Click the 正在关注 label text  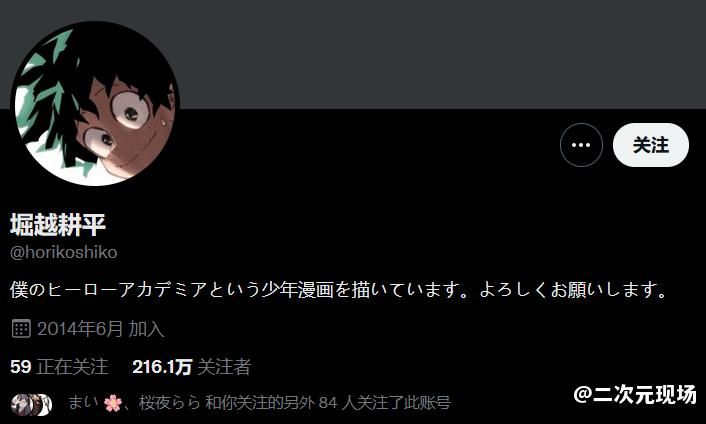(x=72, y=366)
